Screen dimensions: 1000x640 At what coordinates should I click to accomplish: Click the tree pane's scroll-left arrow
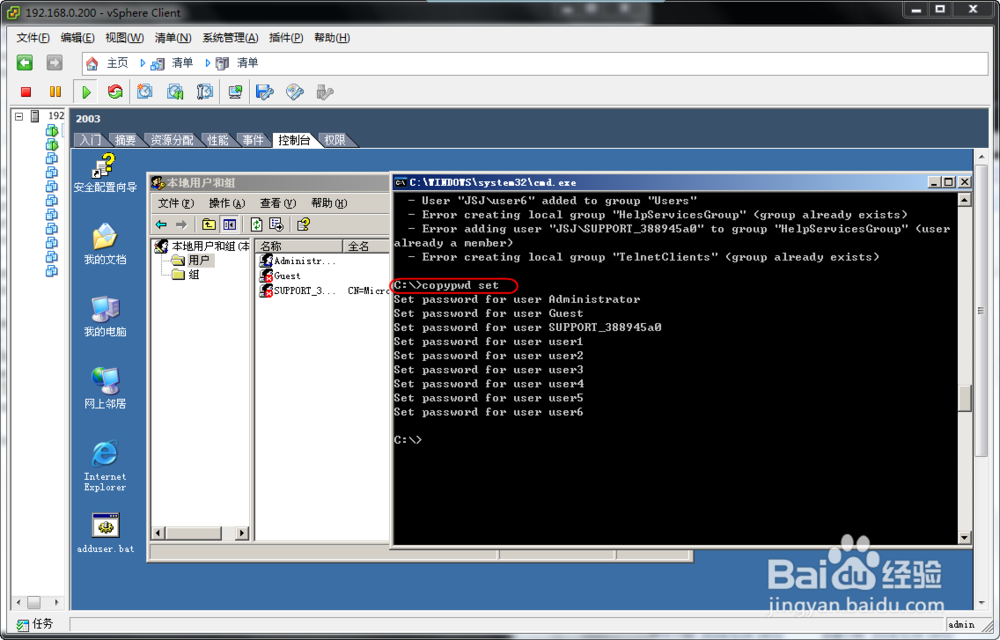coord(159,533)
